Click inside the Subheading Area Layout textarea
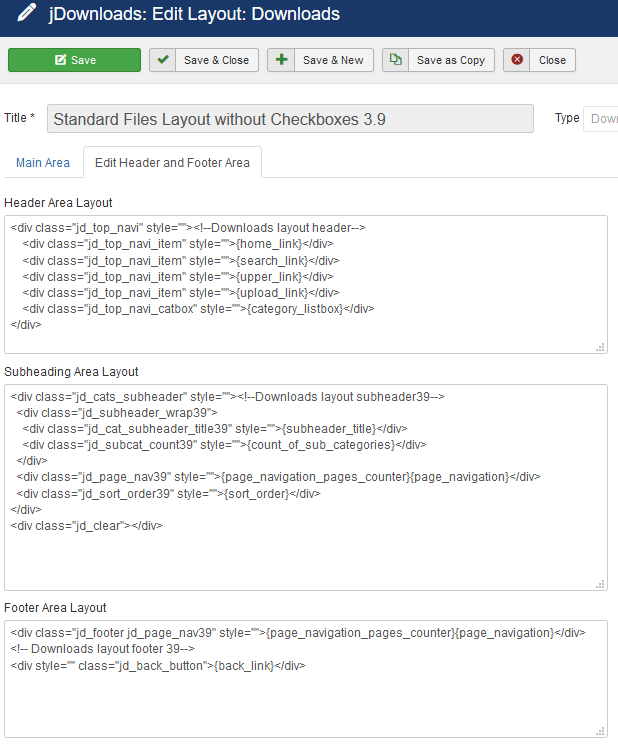The width and height of the screenshot is (618, 749). [306, 488]
